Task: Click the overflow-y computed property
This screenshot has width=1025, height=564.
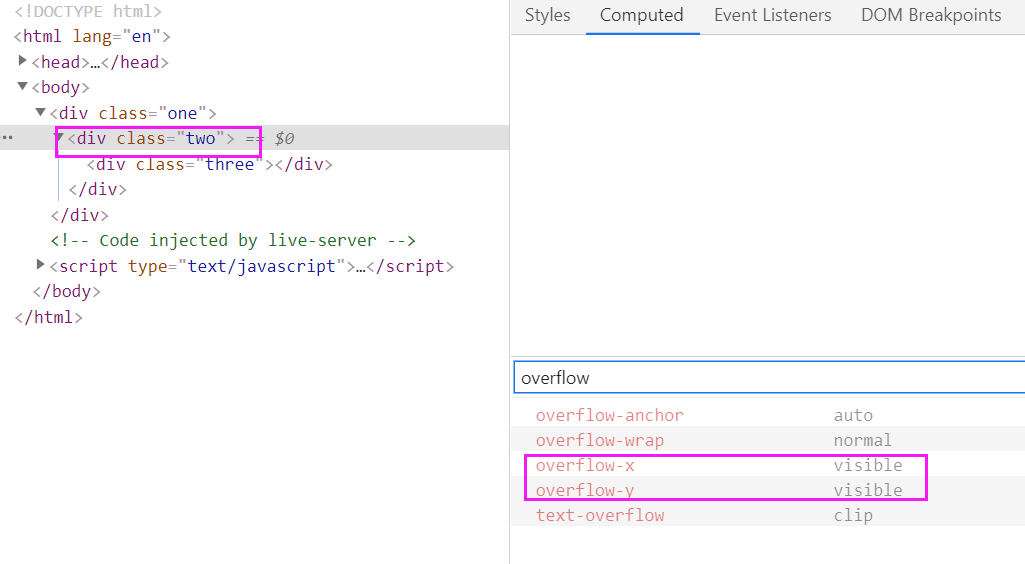Action: pos(585,490)
